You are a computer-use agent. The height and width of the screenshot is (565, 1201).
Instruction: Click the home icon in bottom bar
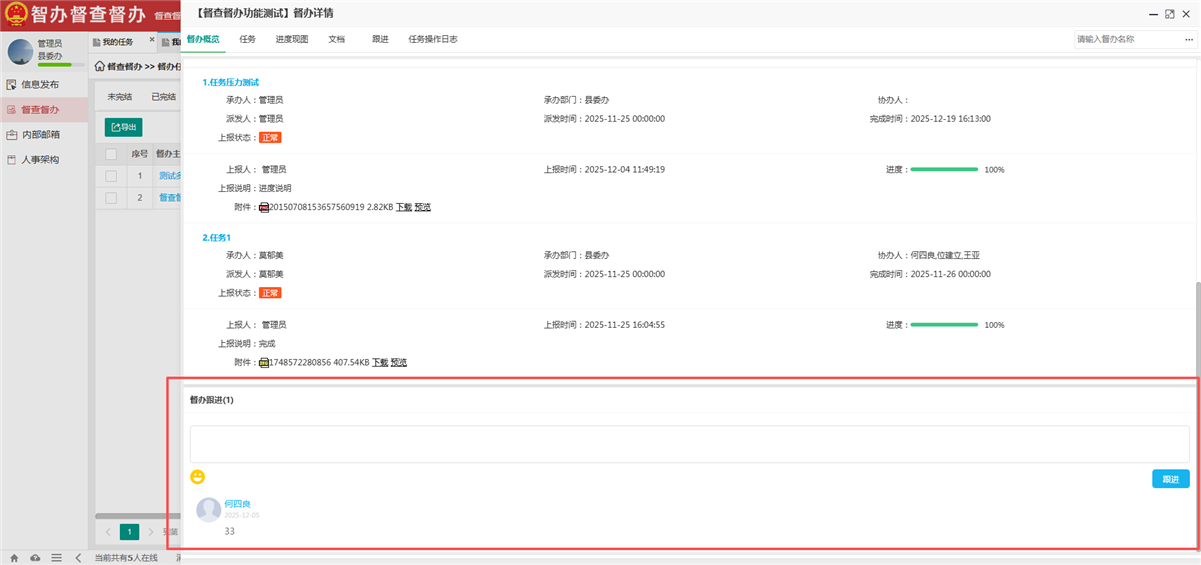click(14, 557)
